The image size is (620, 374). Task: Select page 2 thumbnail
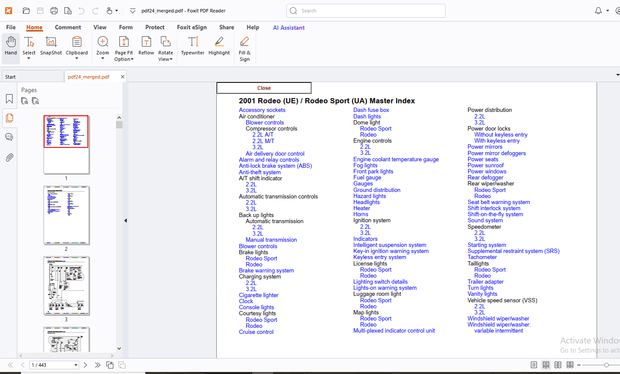pos(66,215)
